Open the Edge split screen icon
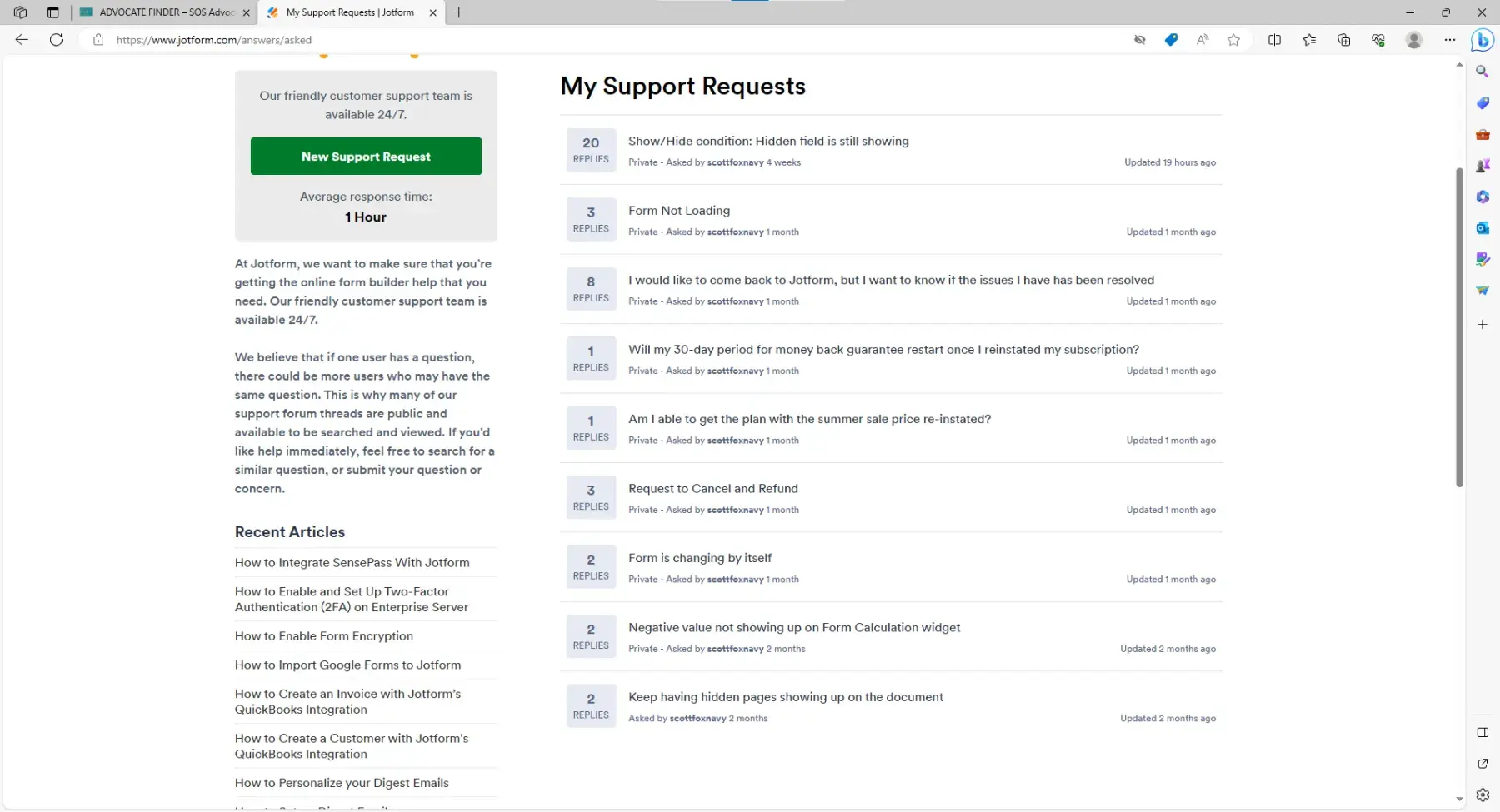Screen dimensions: 1500x812 point(1274,40)
